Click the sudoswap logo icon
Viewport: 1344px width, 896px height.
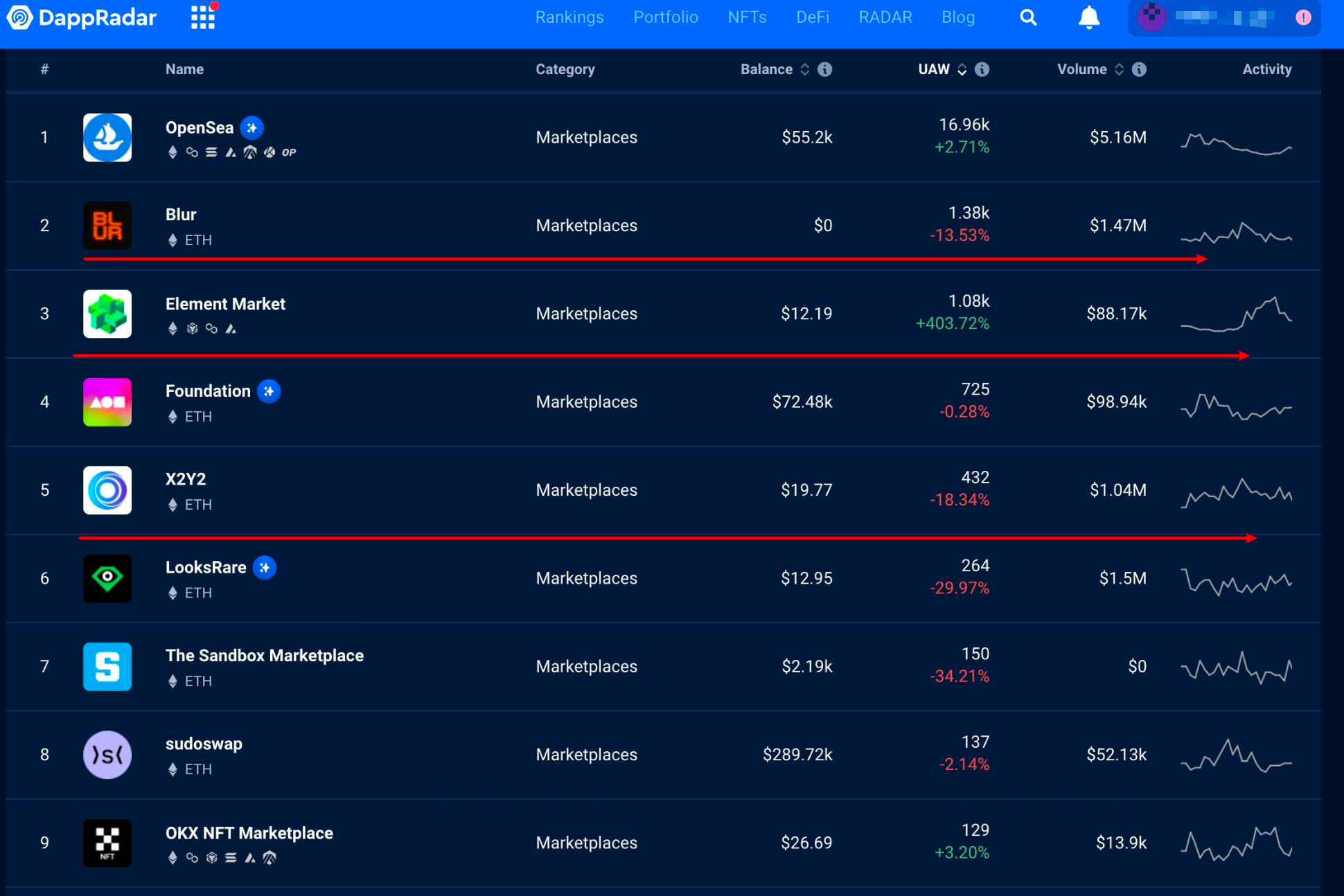(x=107, y=755)
